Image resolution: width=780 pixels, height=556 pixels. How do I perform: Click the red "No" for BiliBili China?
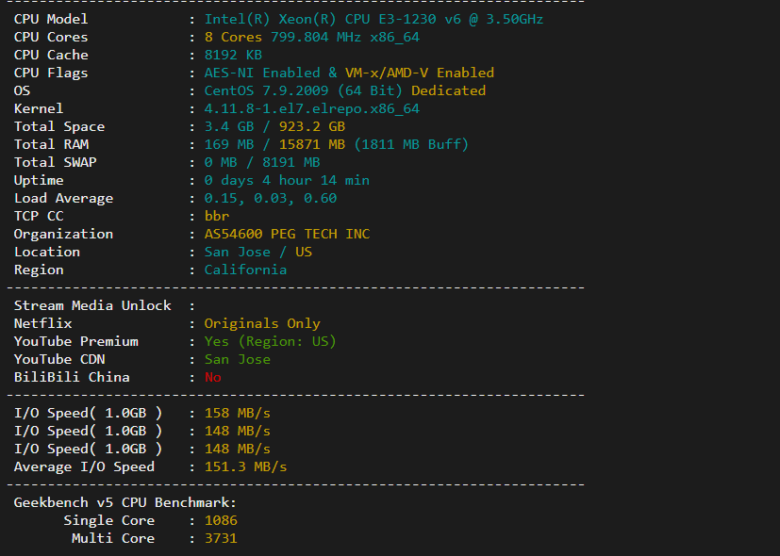[x=213, y=378]
